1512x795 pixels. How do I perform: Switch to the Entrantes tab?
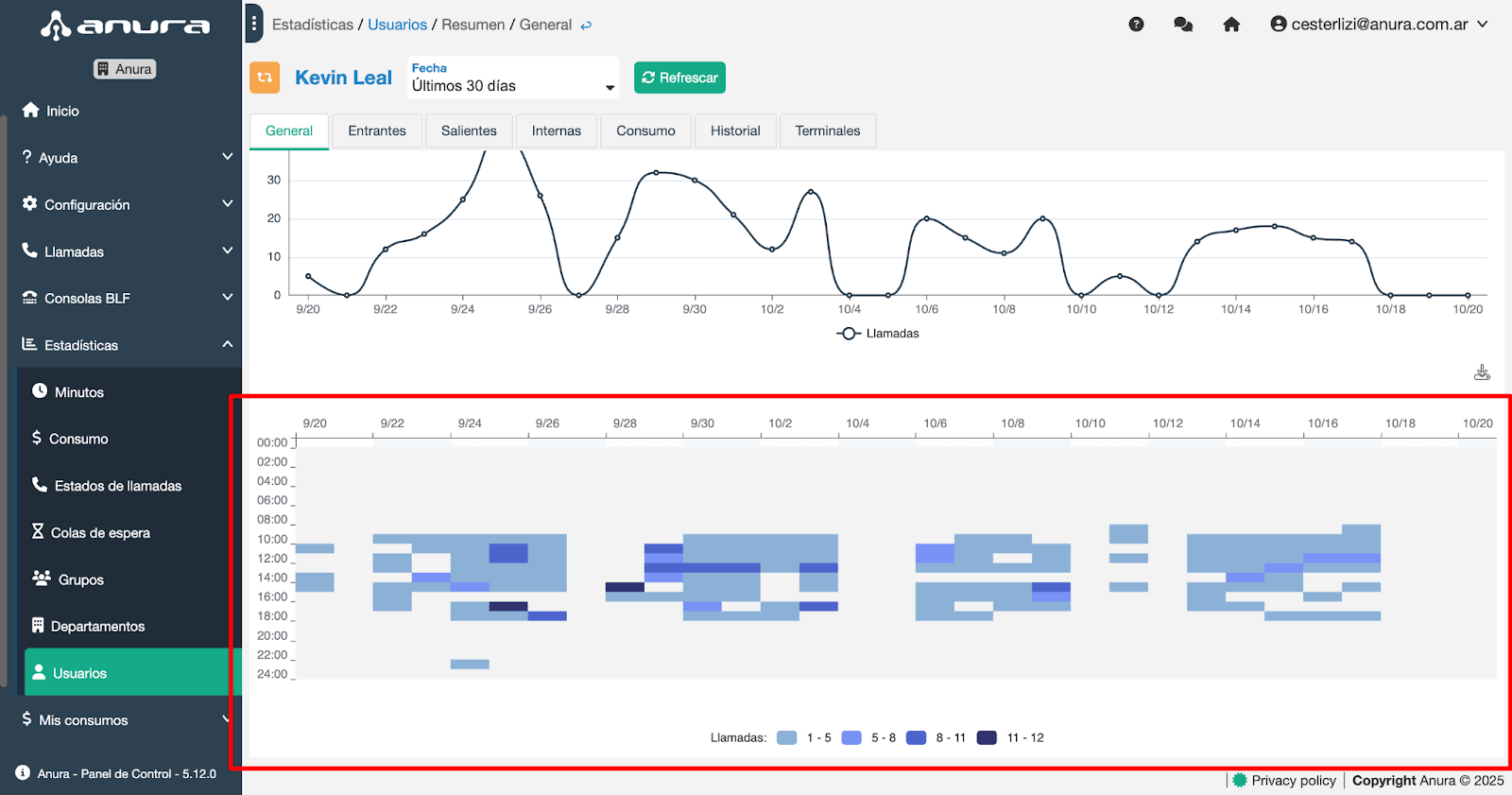coord(376,131)
